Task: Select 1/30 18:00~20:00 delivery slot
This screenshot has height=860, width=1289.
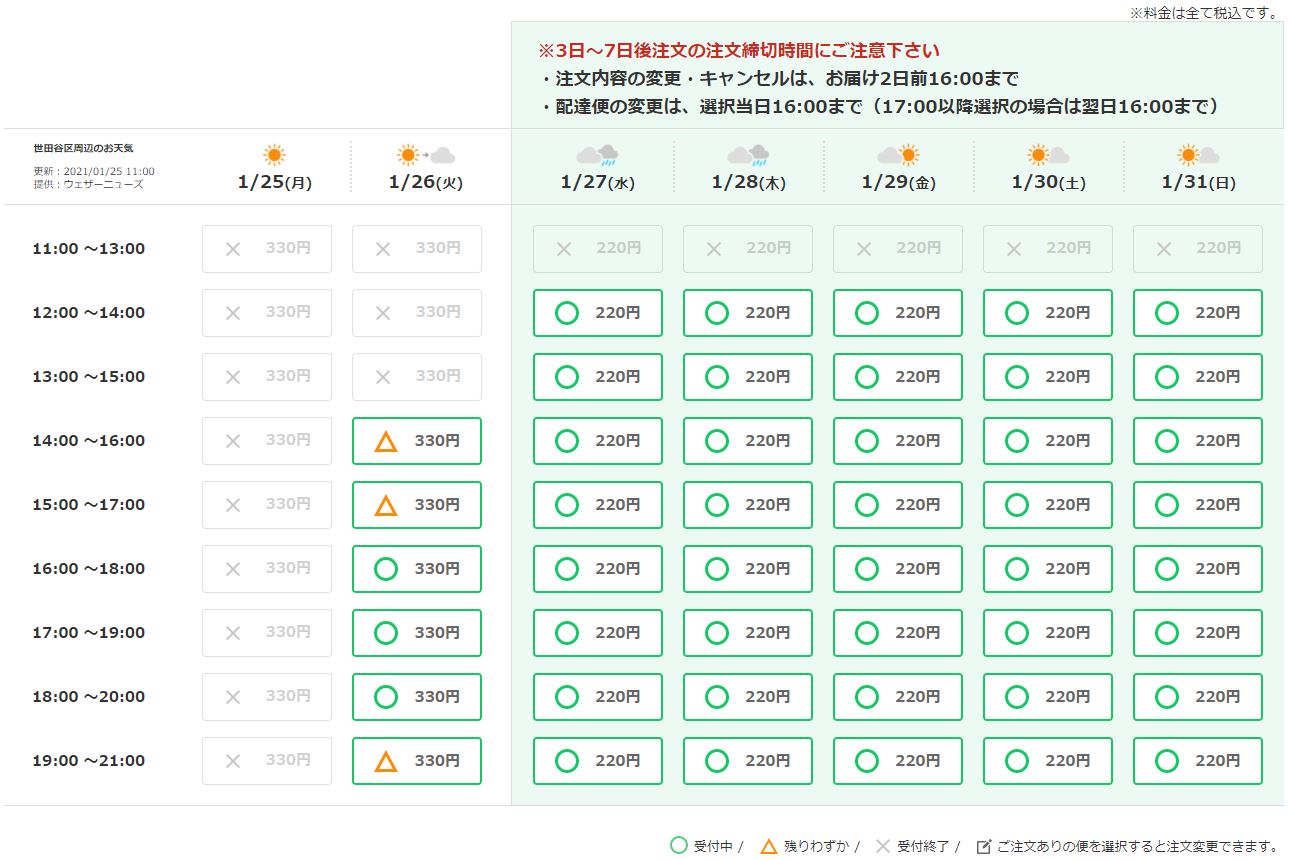Action: 1048,697
